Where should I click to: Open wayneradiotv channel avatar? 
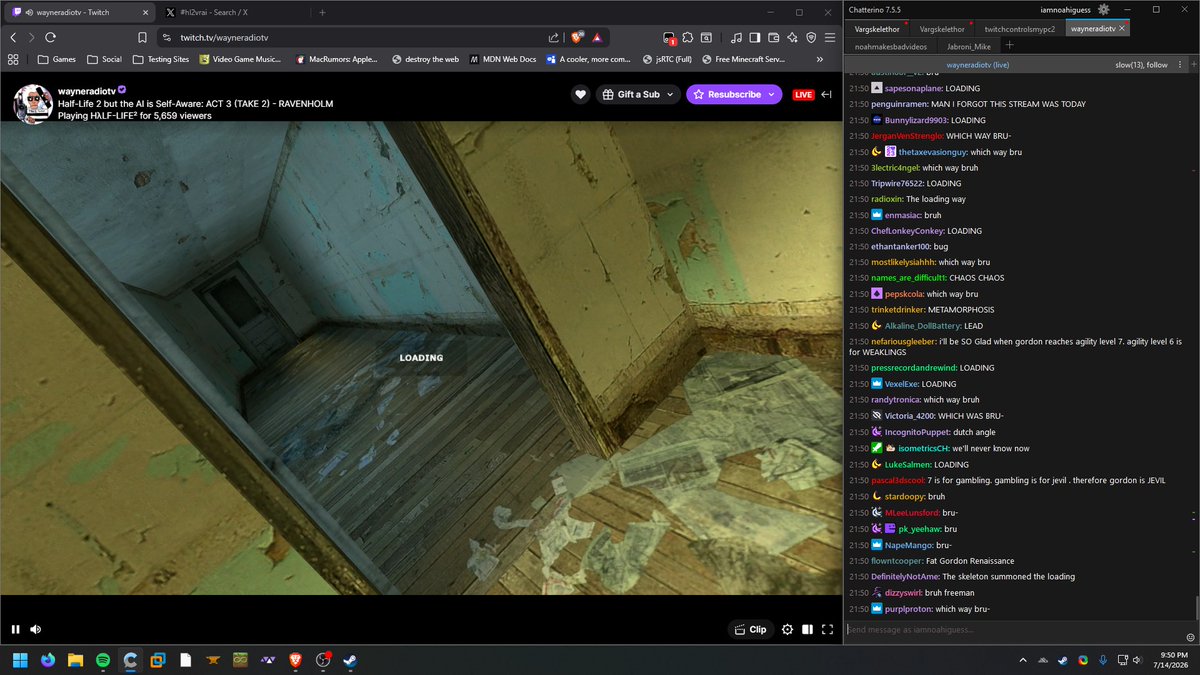33,103
